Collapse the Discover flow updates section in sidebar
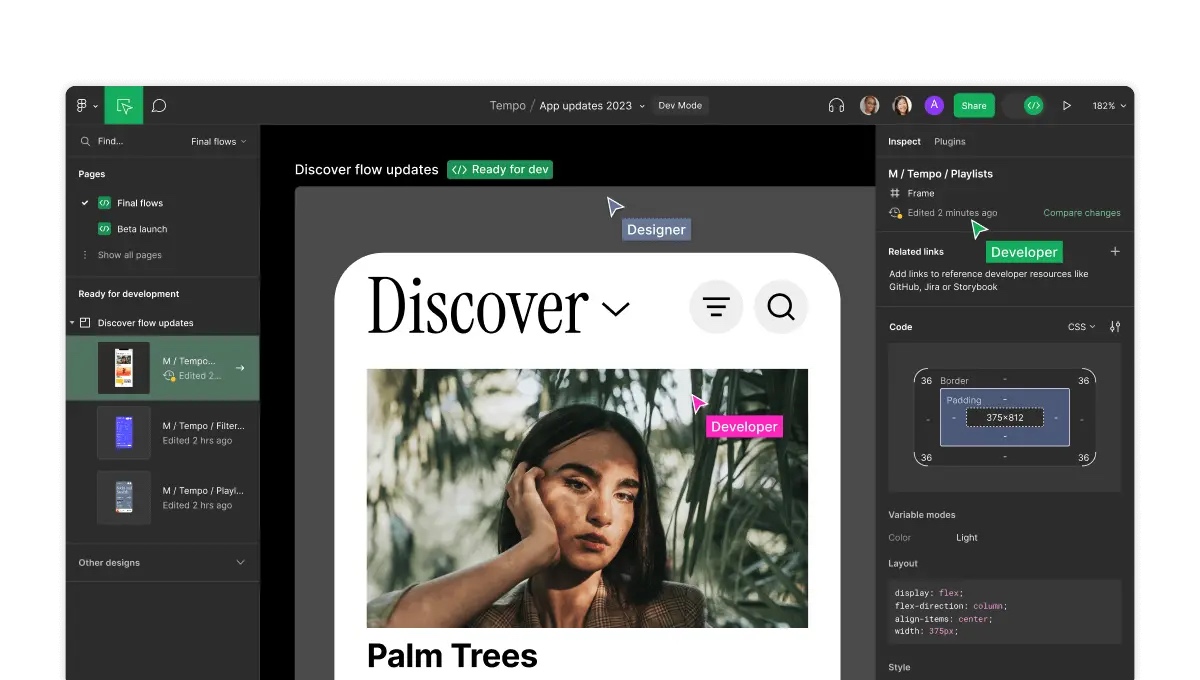 click(x=72, y=323)
